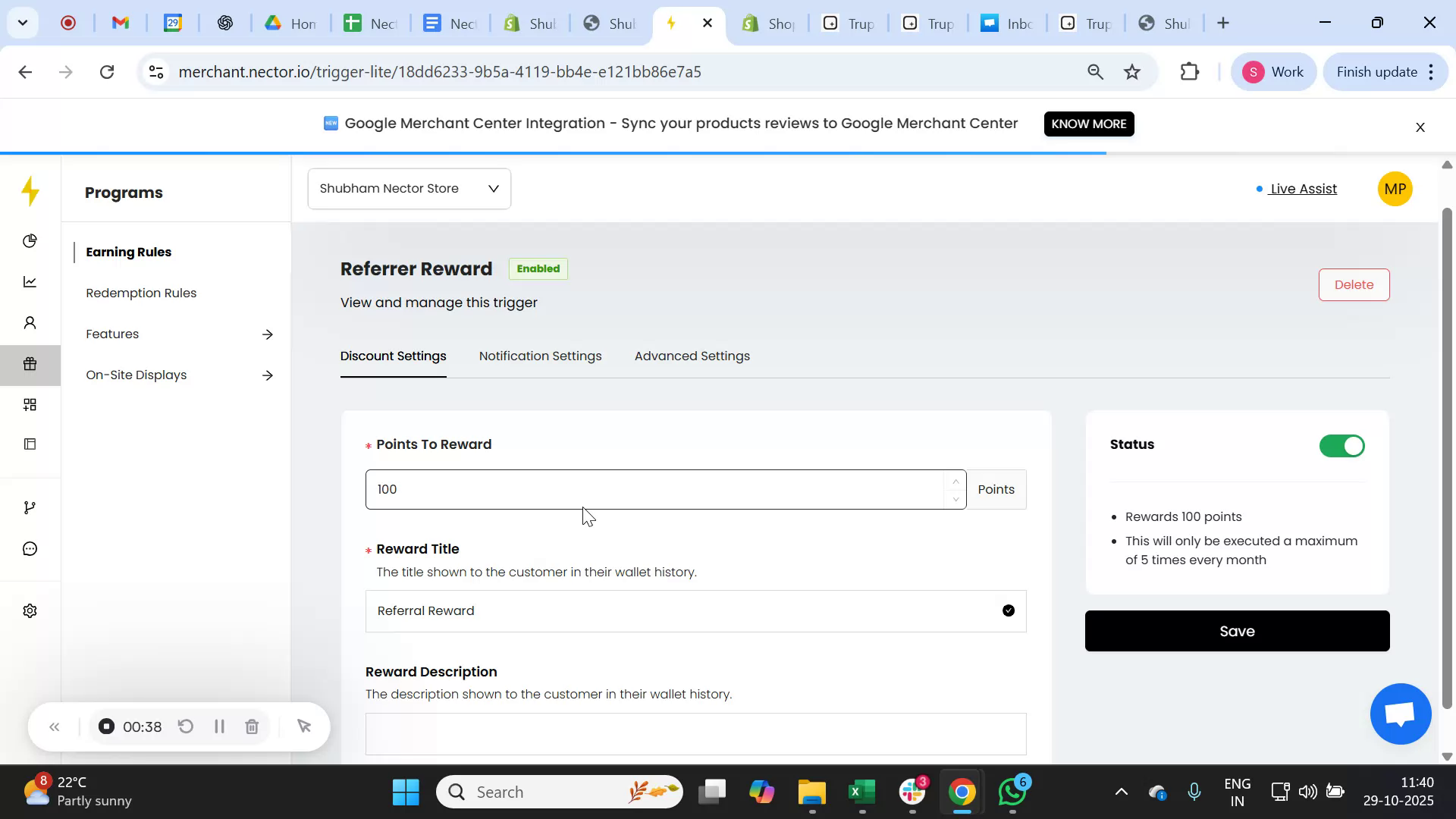Select the gift rewards icon in sidebar

click(30, 364)
